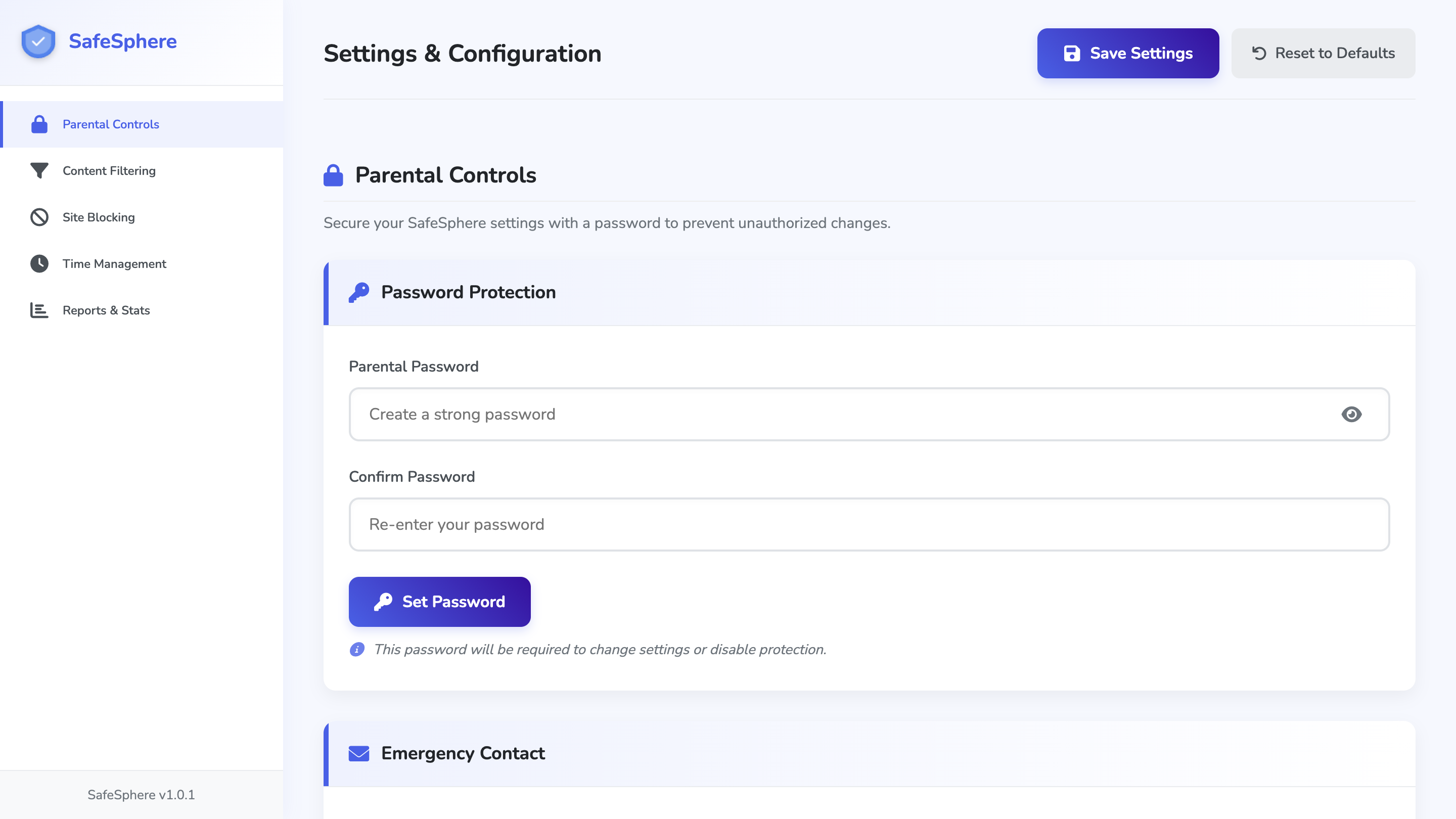Go to Site Blocking settings
The width and height of the screenshot is (1456, 819).
point(99,217)
